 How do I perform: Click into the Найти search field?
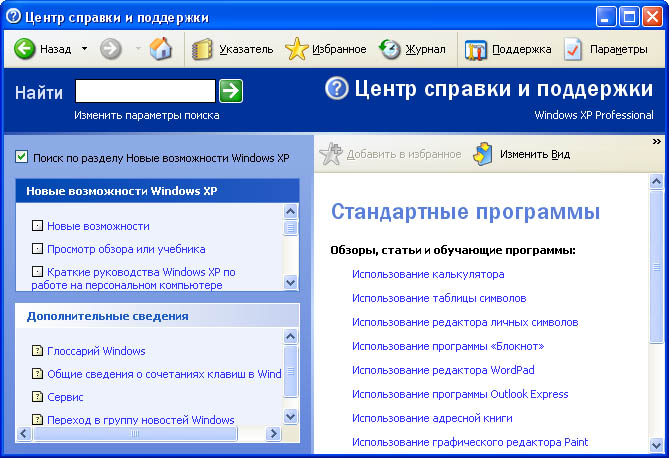tap(145, 91)
